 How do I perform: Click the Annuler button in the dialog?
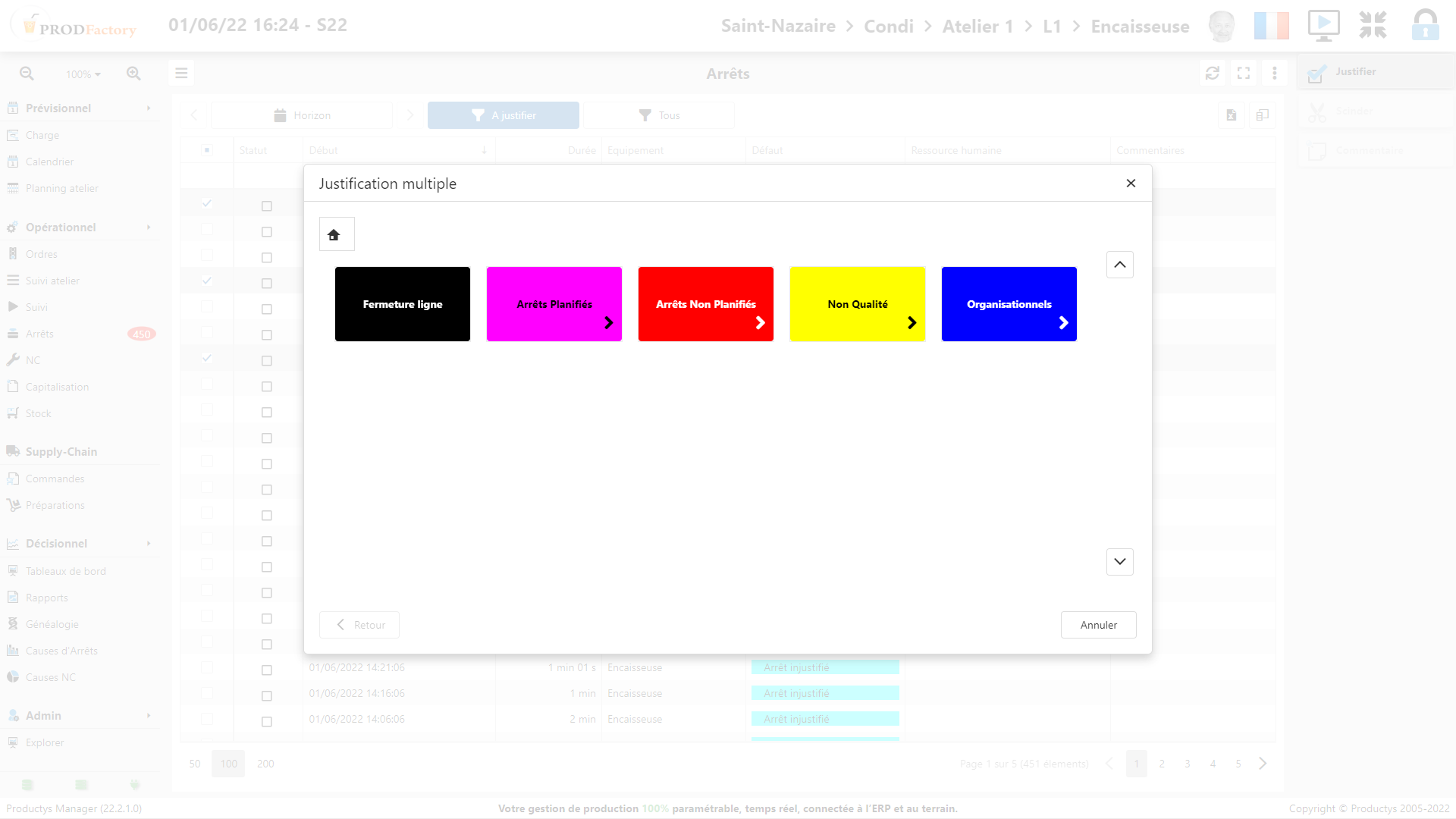[x=1098, y=624]
